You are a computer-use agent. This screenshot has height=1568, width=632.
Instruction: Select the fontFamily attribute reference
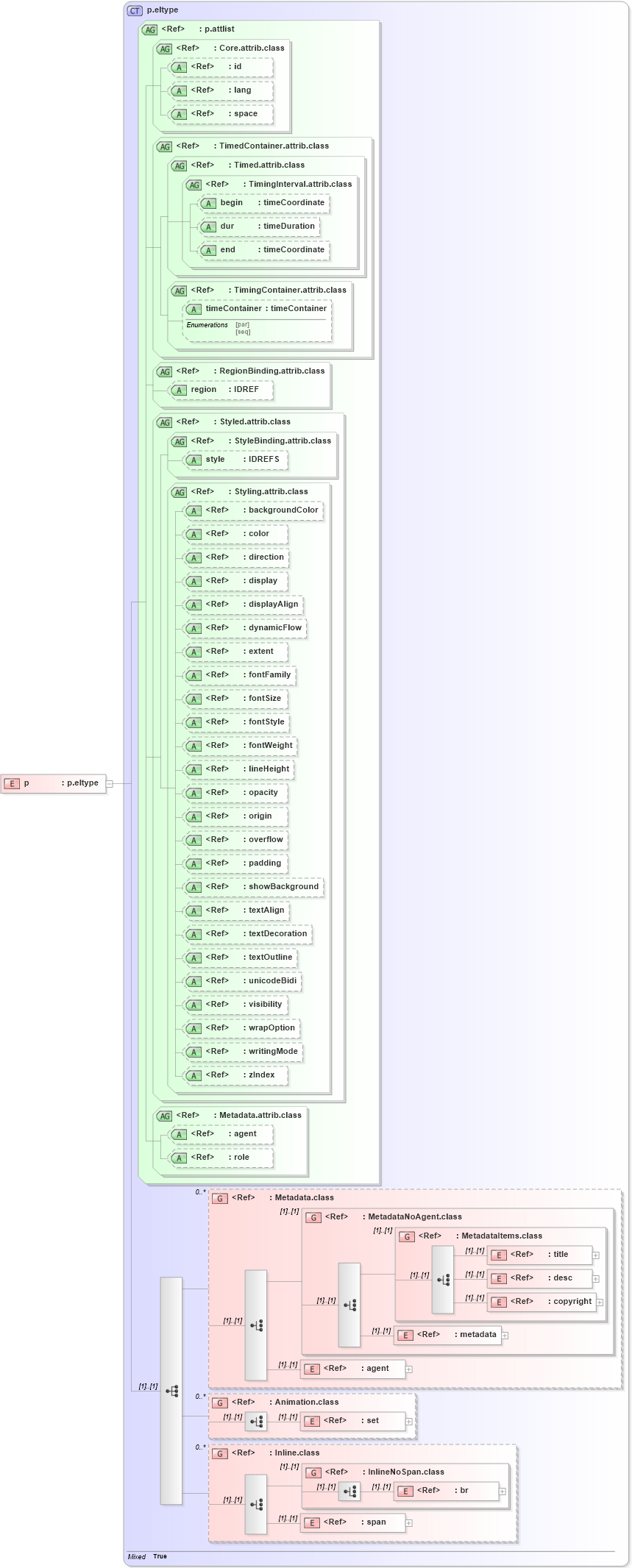pos(239,675)
